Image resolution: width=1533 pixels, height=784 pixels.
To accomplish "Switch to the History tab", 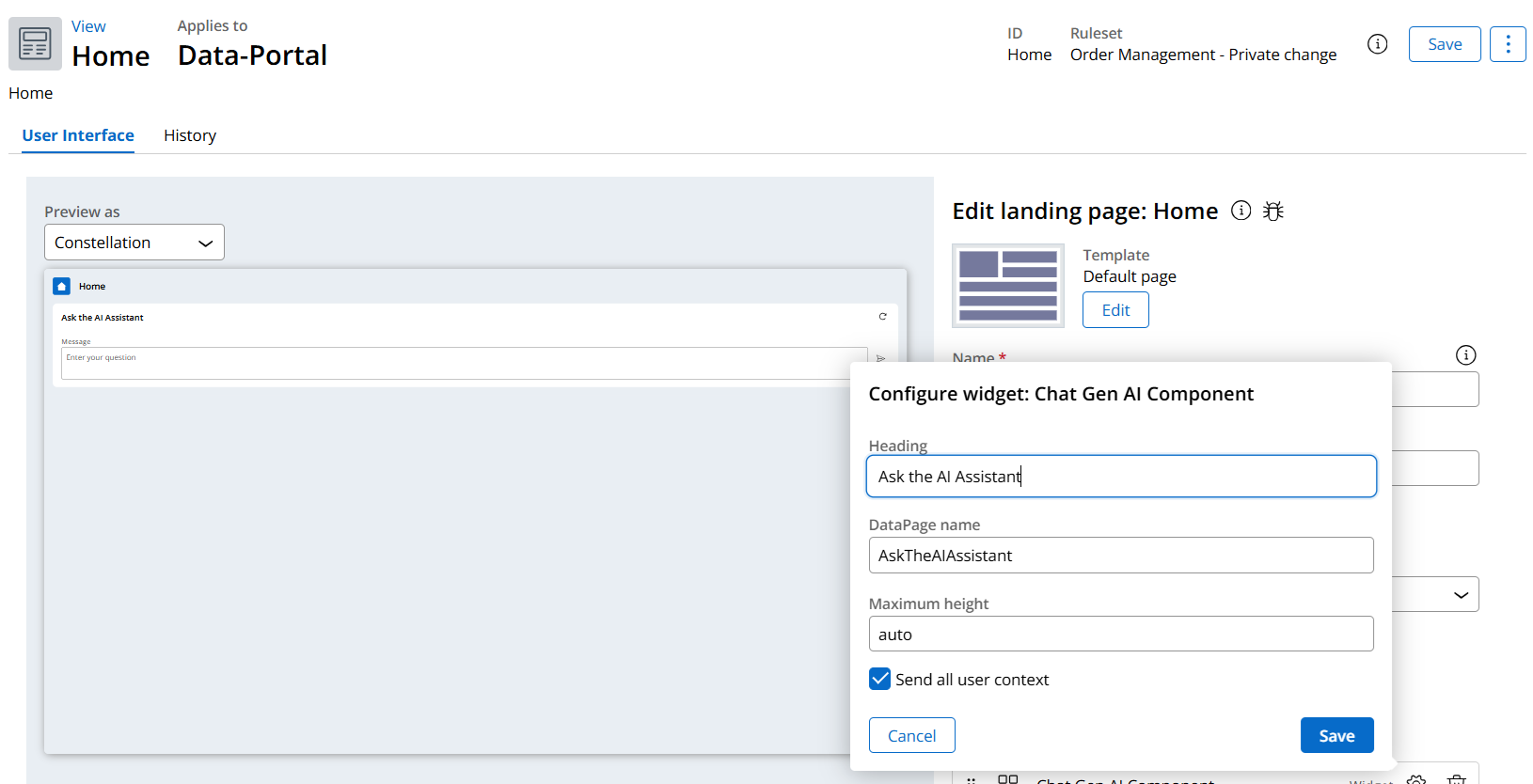I will (190, 135).
